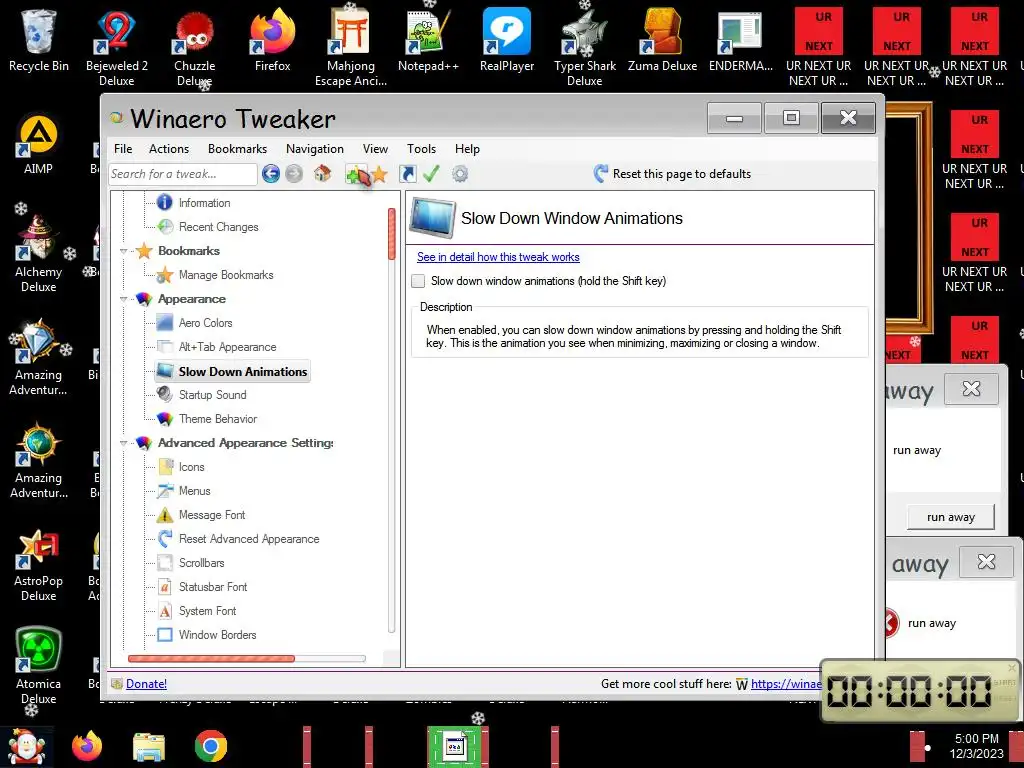Open Alchemy Deluxe desktop shortcut

click(39, 253)
